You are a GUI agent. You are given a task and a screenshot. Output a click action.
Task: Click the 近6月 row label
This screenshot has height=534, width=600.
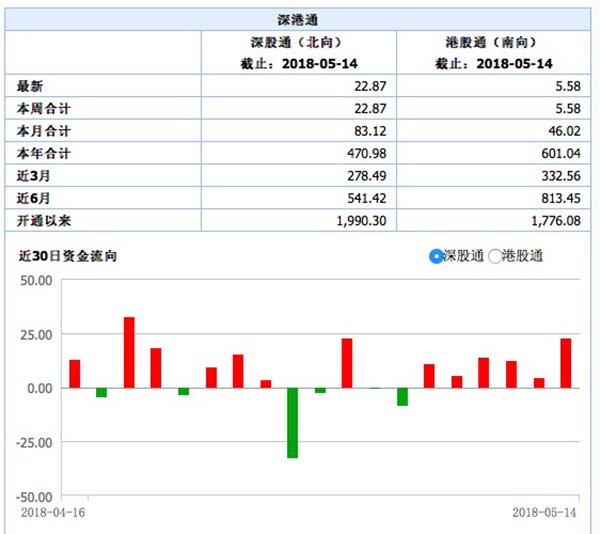click(x=33, y=198)
